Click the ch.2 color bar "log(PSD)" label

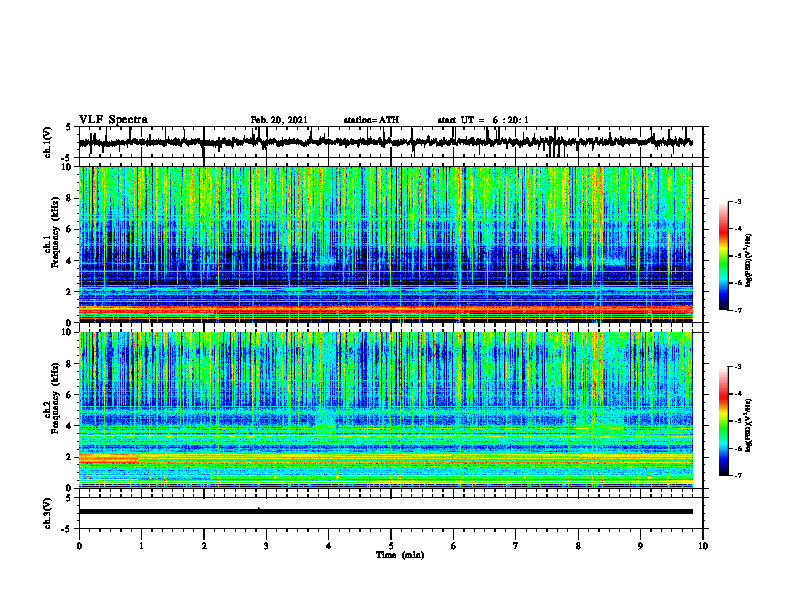tap(749, 425)
